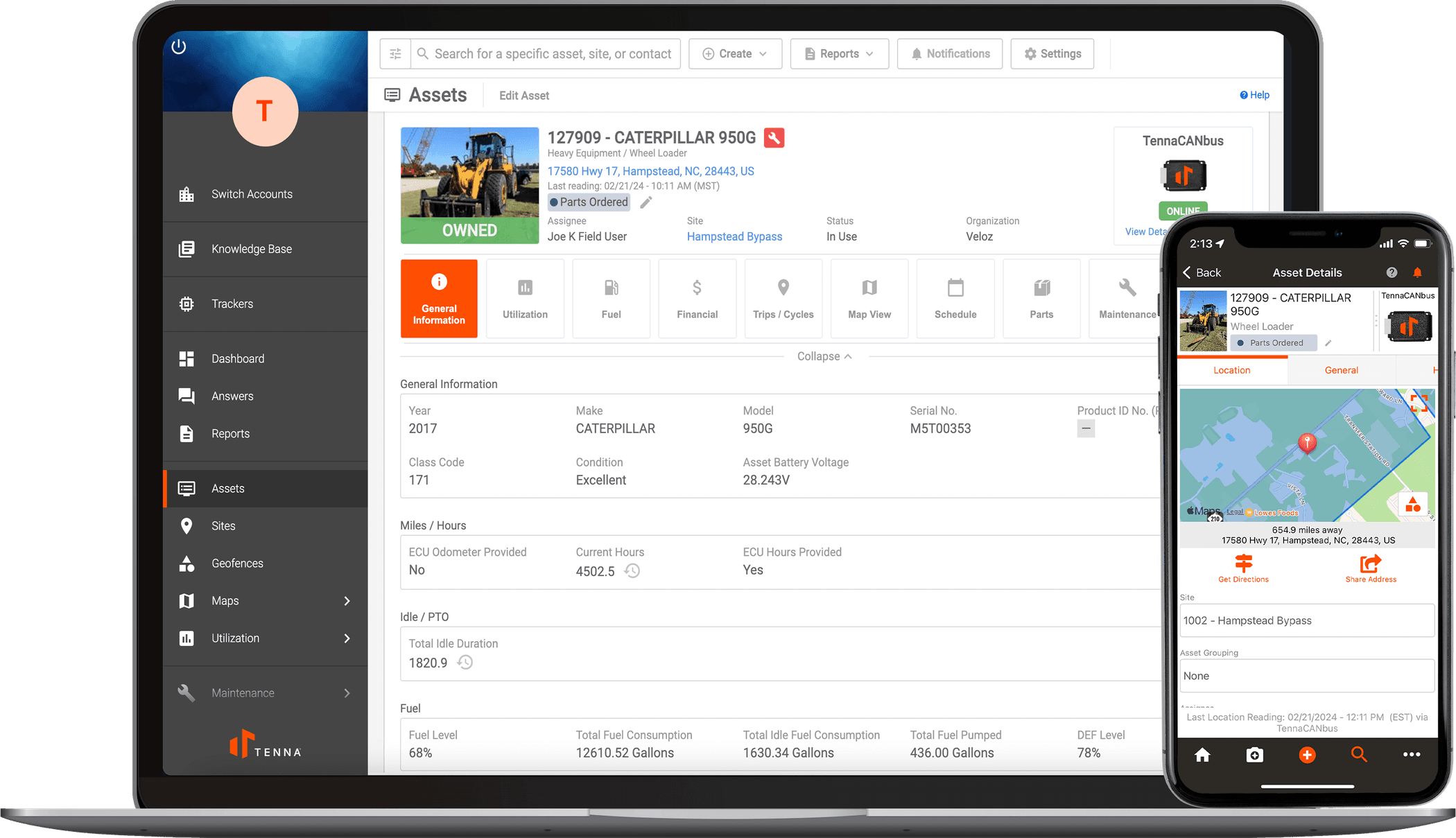Expand the Maps sidebar section chevron
This screenshot has width=1456, height=838.
click(x=347, y=601)
